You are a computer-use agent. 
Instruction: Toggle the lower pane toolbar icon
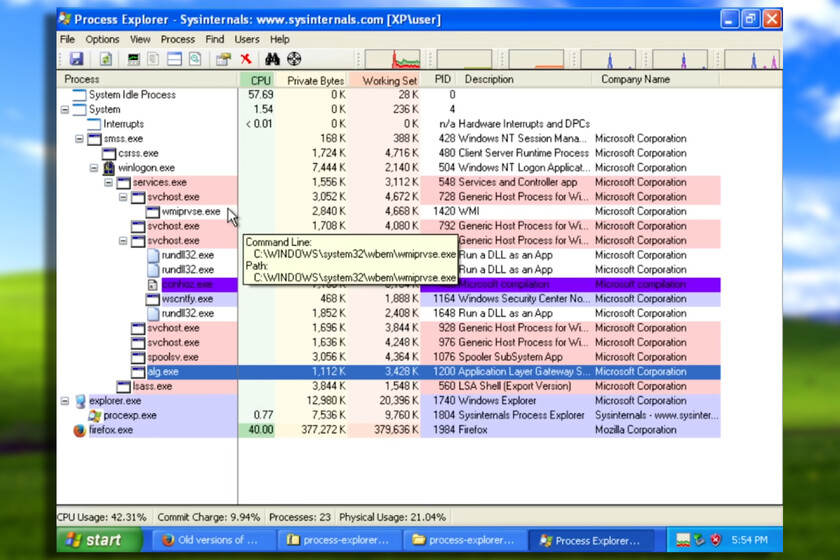pos(174,60)
